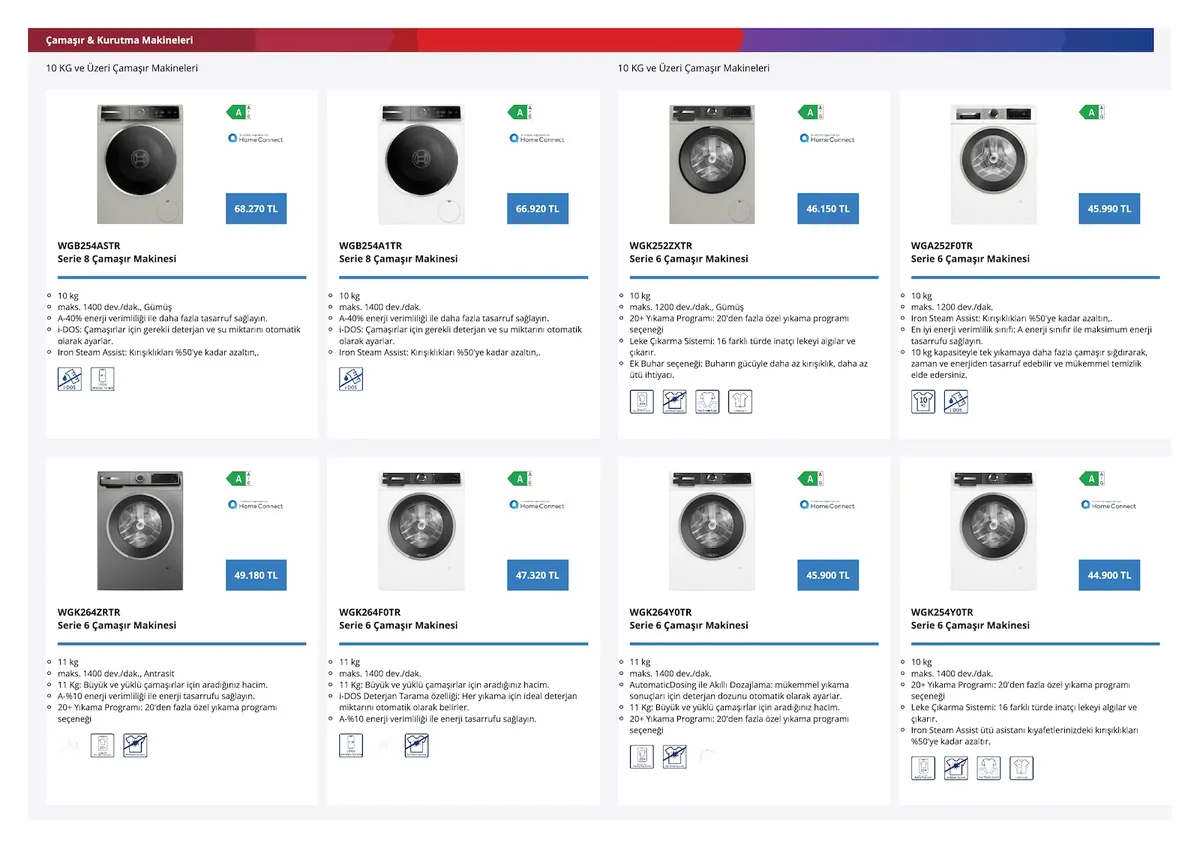Select the 46.150 TL price tag
The height and width of the screenshot is (848, 1200).
pos(828,209)
